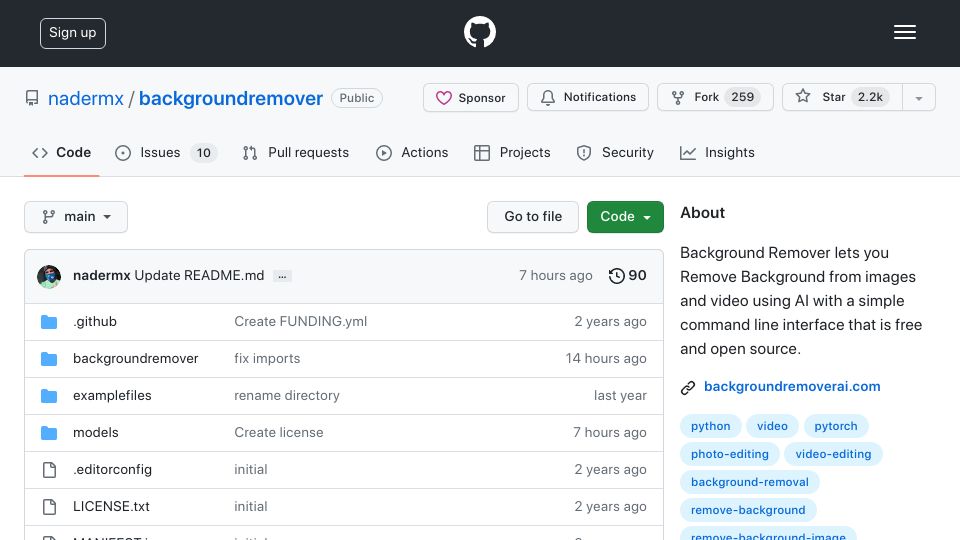The height and width of the screenshot is (540, 960).
Task: Open the backgroundremover repository title link
Action: pyautogui.click(x=231, y=98)
